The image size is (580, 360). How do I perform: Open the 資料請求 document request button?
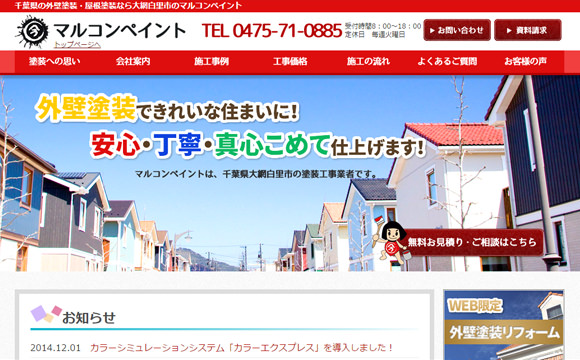pyautogui.click(x=527, y=30)
